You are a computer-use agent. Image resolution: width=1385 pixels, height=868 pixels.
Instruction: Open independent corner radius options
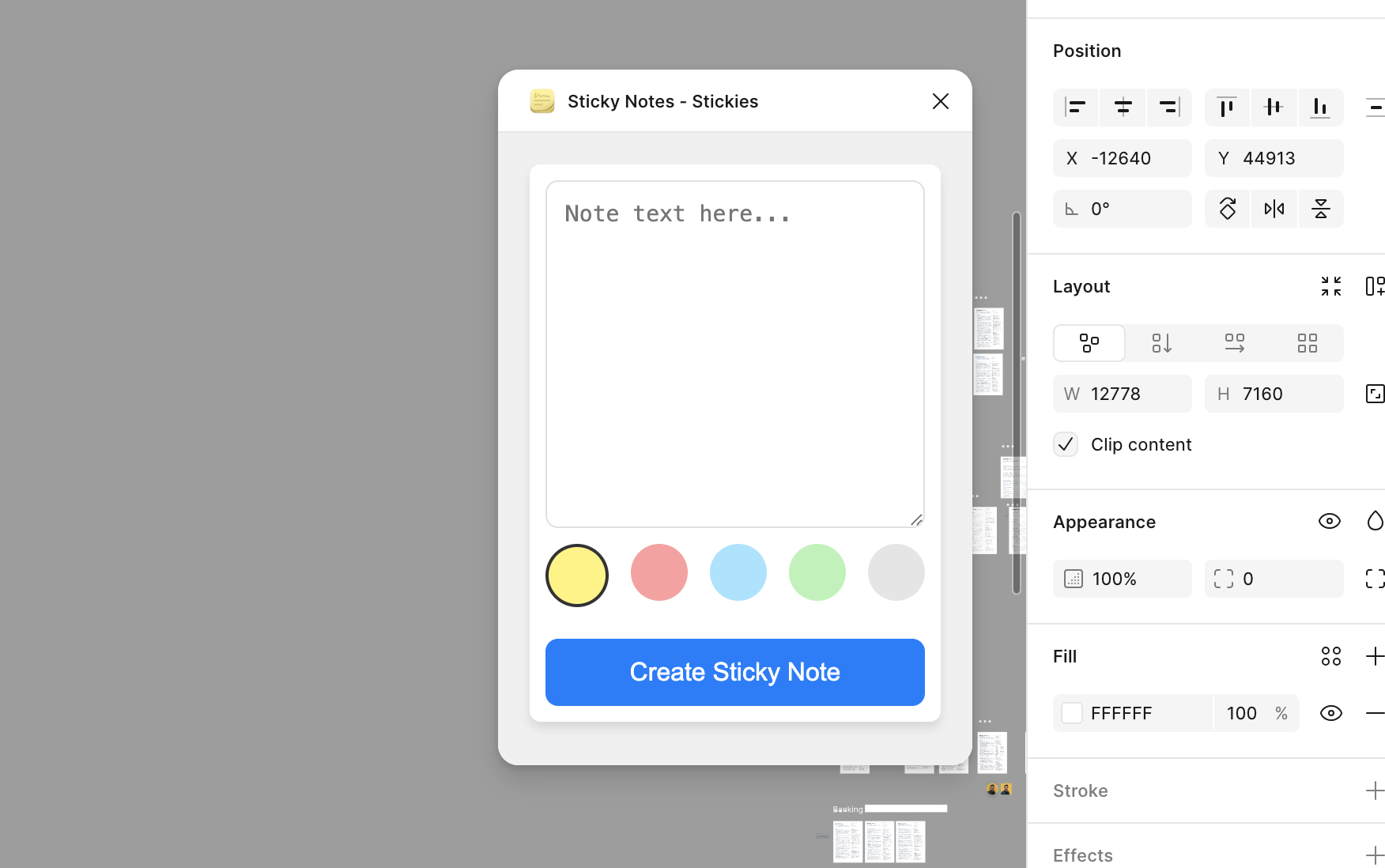[x=1376, y=579]
